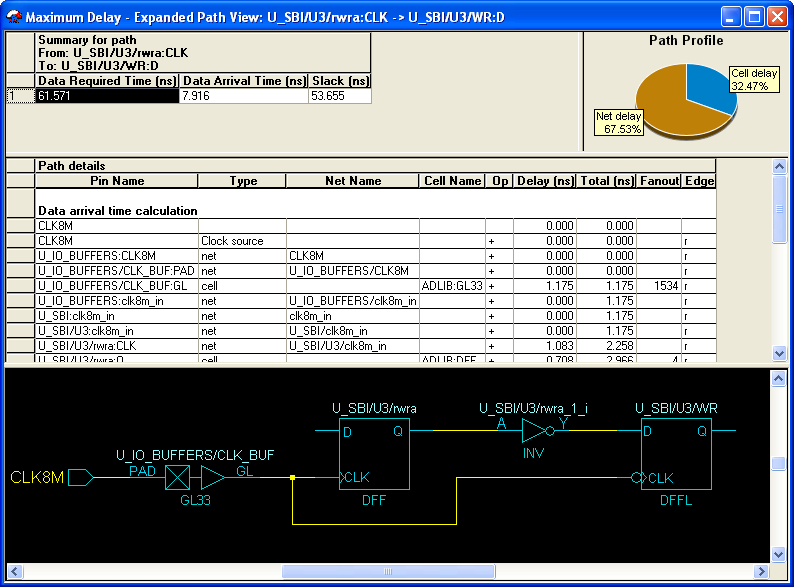Select row header for path 1 summary
794x587 pixels.
click(20, 96)
